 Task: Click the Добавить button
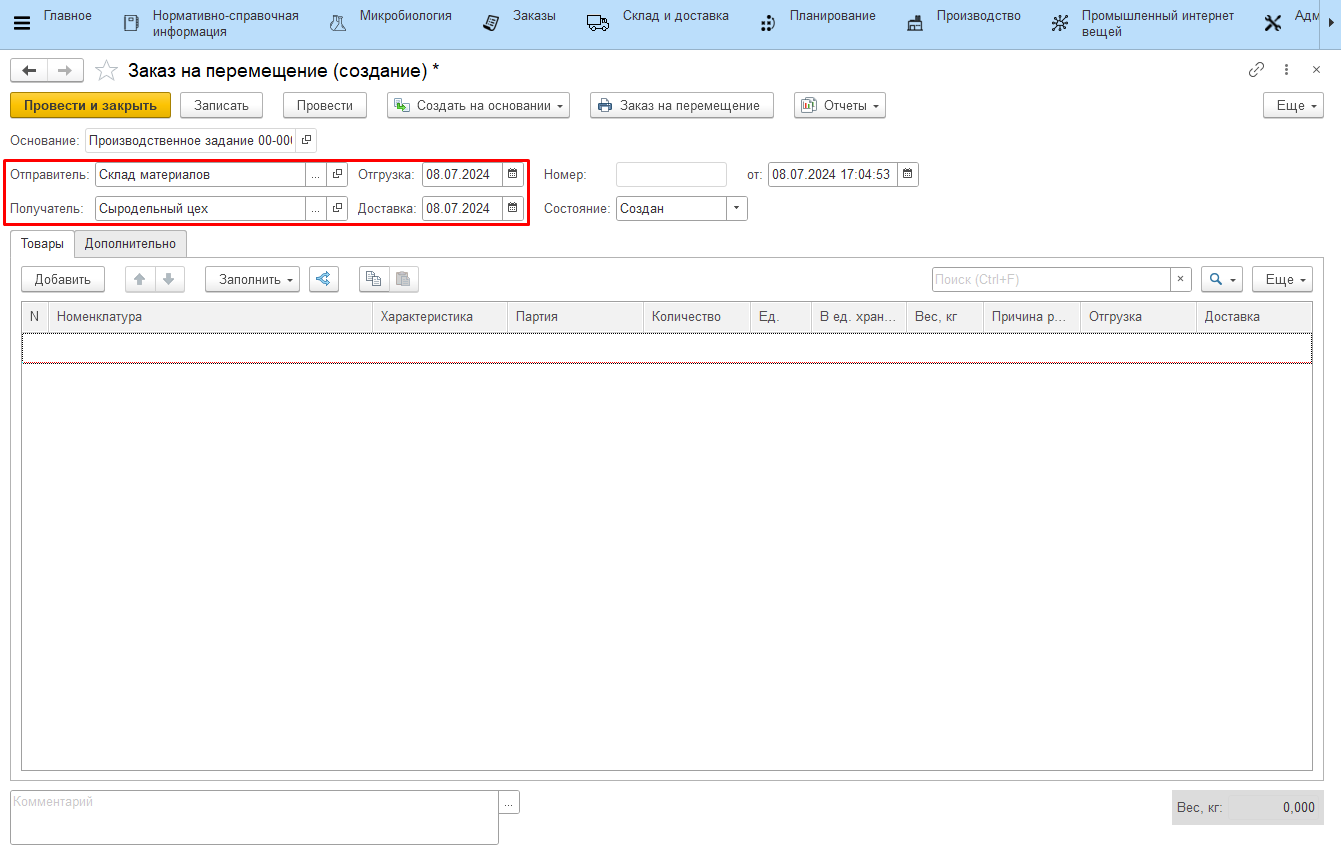63,280
